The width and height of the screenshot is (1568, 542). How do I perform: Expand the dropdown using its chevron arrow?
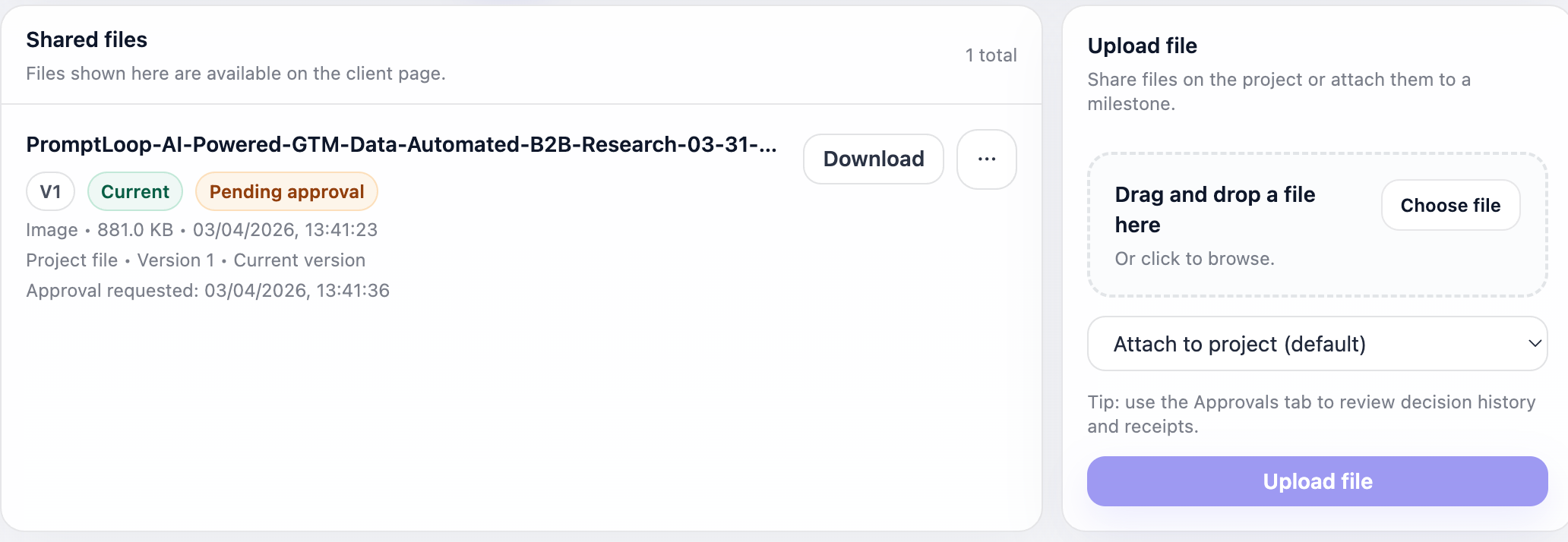(1534, 344)
